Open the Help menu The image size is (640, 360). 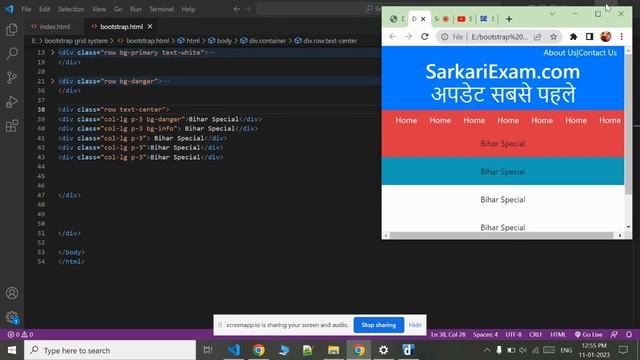(188, 9)
